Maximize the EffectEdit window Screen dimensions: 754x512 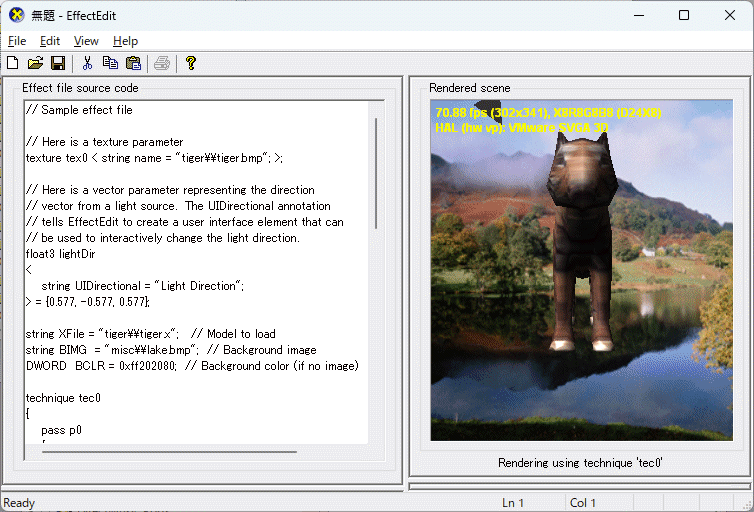click(x=684, y=15)
